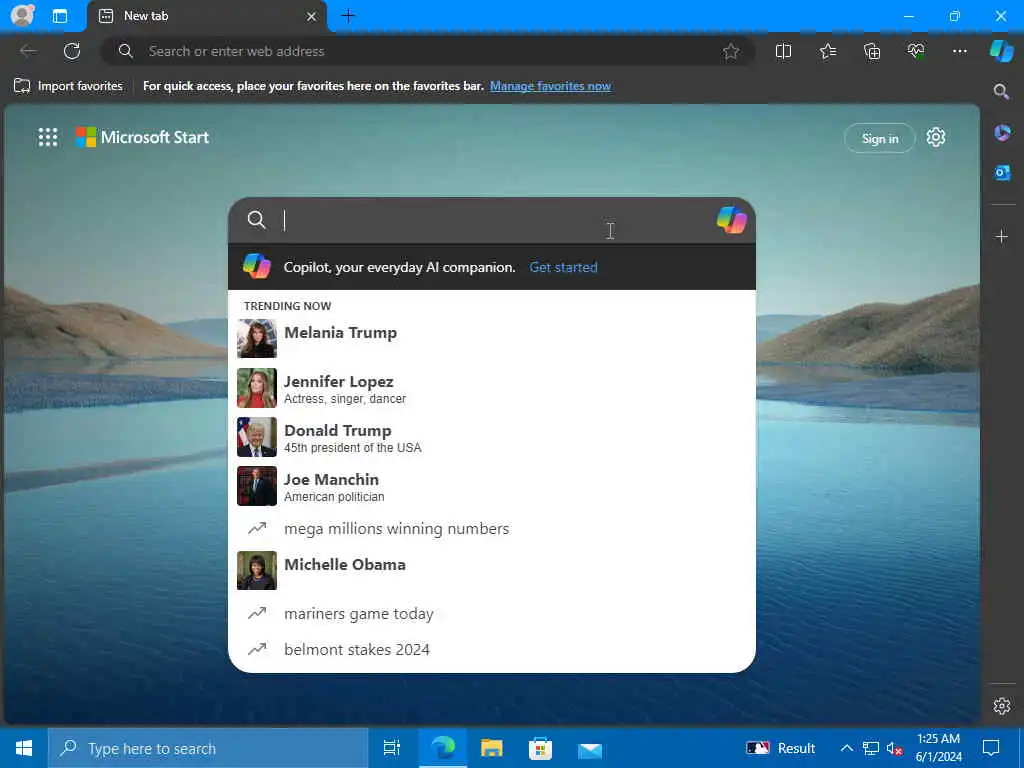This screenshot has width=1024, height=768.
Task: Click sidebar Customize plus icon
Action: coord(1002,236)
